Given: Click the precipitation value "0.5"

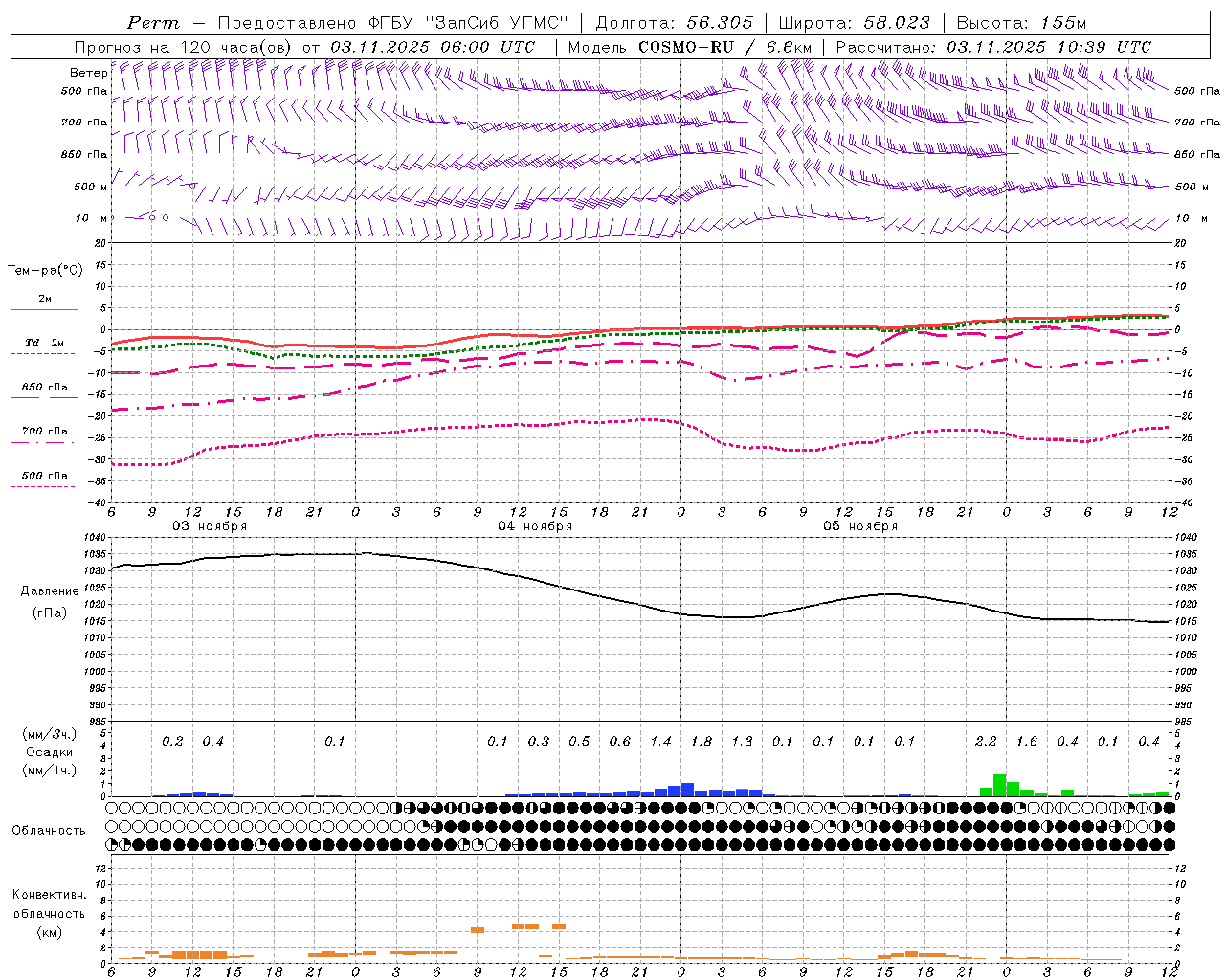Looking at the screenshot, I should pyautogui.click(x=579, y=741).
